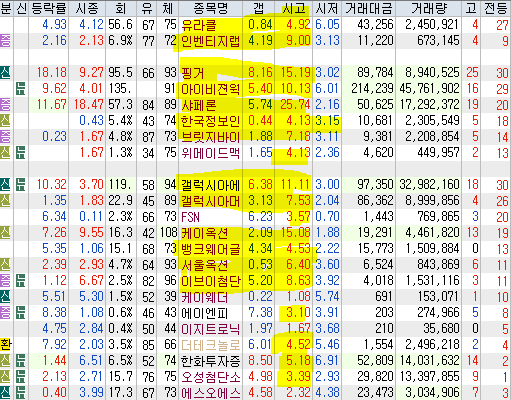Click the 신 badge in the 케이웨더 row
Screen dimensions: 511x400
tap(5, 297)
